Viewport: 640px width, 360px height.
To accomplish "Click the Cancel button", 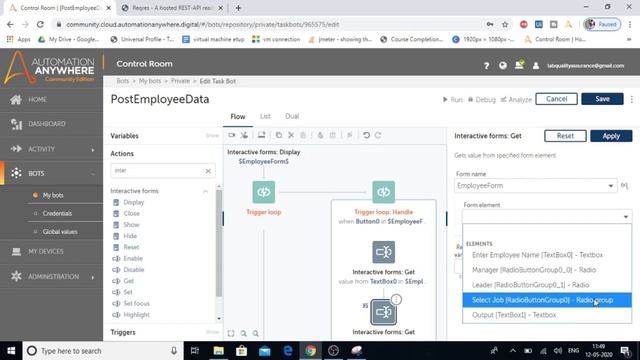I will pyautogui.click(x=556, y=99).
